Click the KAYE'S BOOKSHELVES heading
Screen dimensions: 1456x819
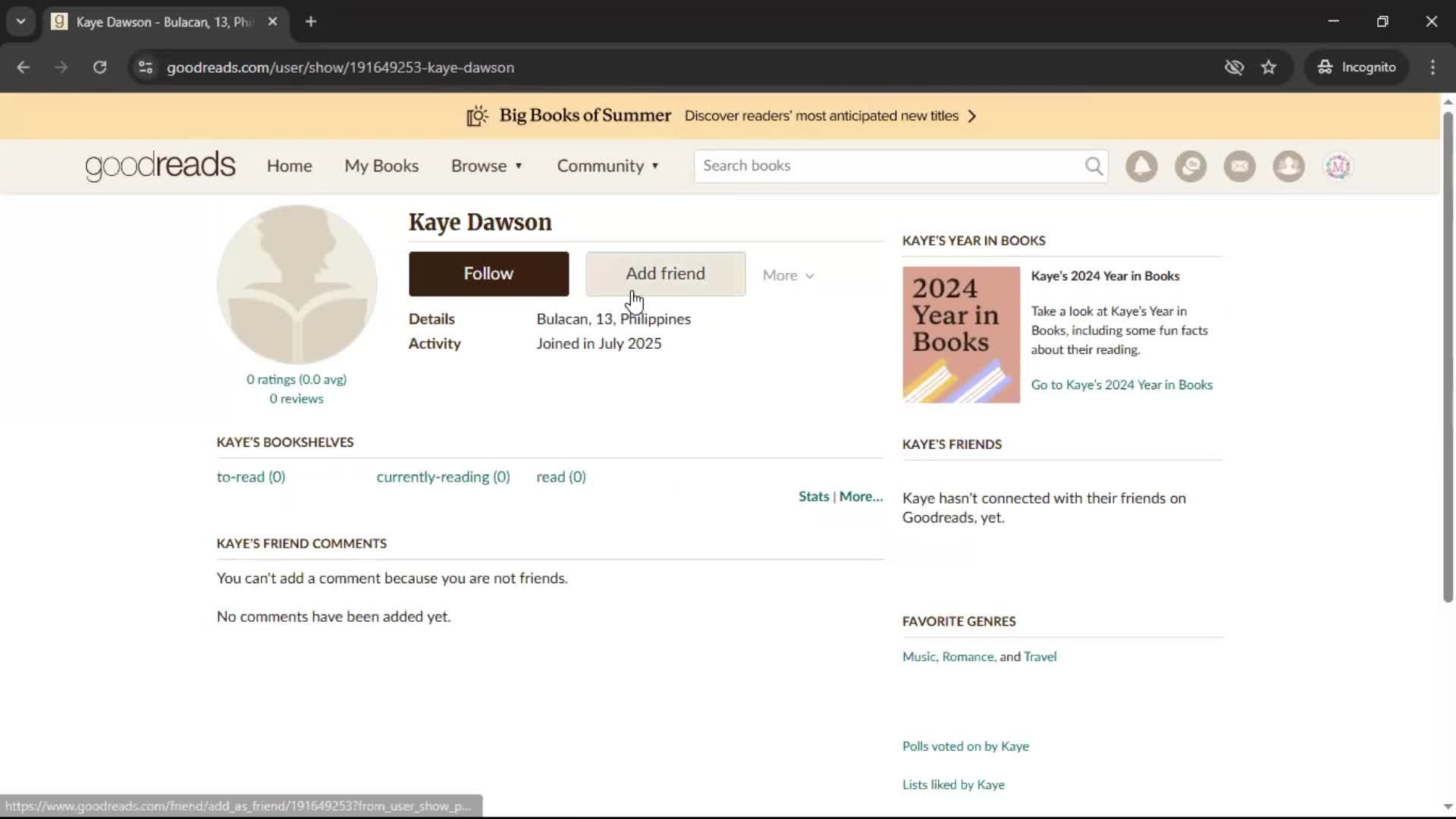point(285,442)
